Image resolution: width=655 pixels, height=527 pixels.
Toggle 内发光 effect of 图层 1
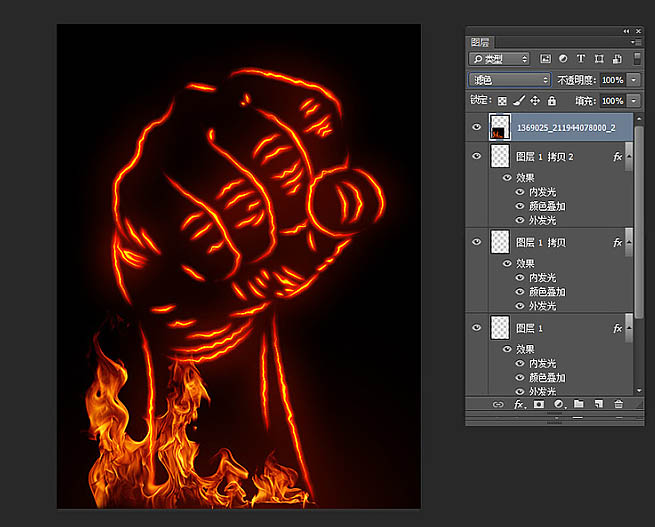point(520,363)
